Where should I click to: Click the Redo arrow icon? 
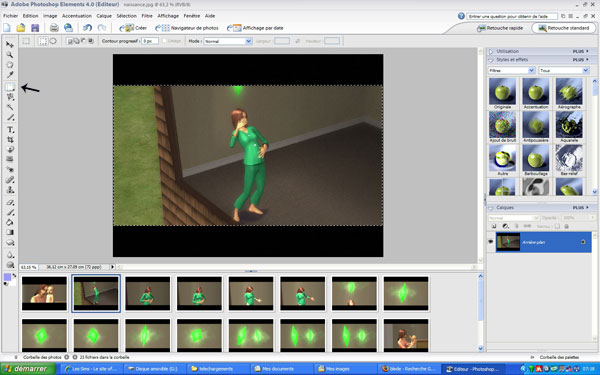(102, 28)
